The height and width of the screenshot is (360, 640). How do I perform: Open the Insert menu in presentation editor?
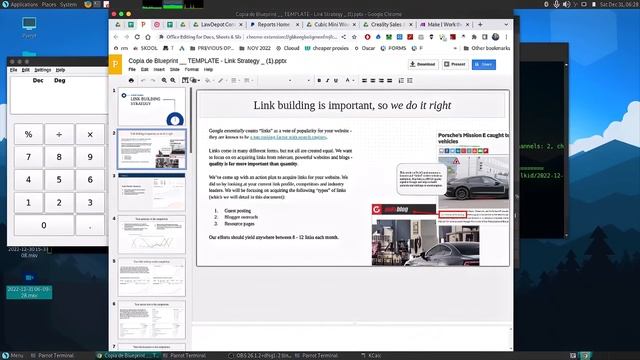(x=159, y=70)
